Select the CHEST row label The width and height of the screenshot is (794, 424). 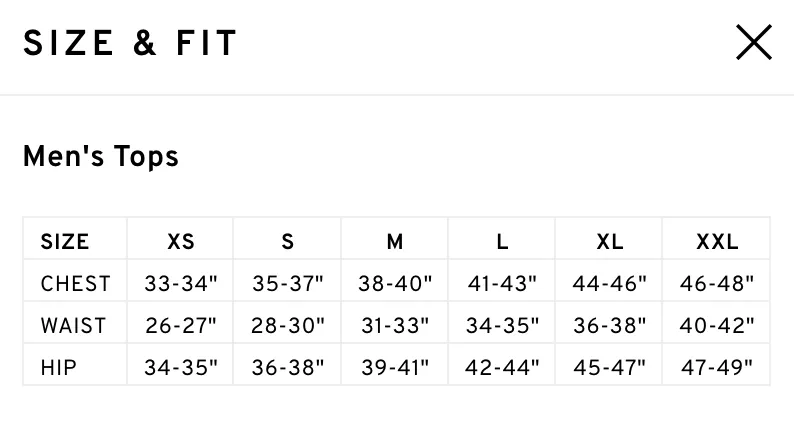coord(75,284)
